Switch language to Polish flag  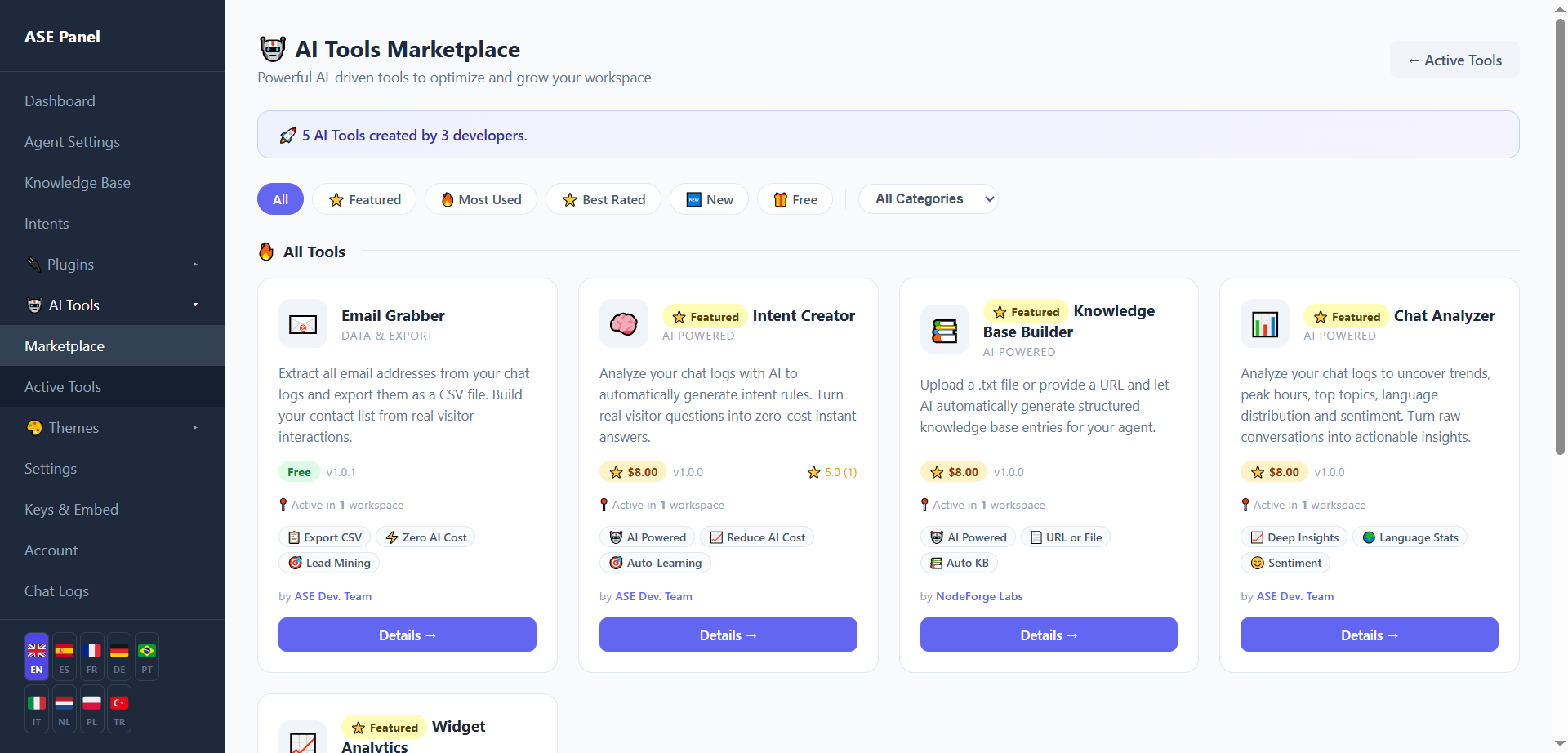[x=92, y=709]
